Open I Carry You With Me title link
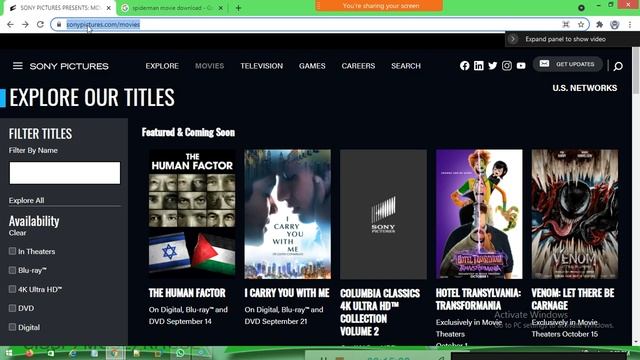This screenshot has width=640, height=360. pos(287,293)
